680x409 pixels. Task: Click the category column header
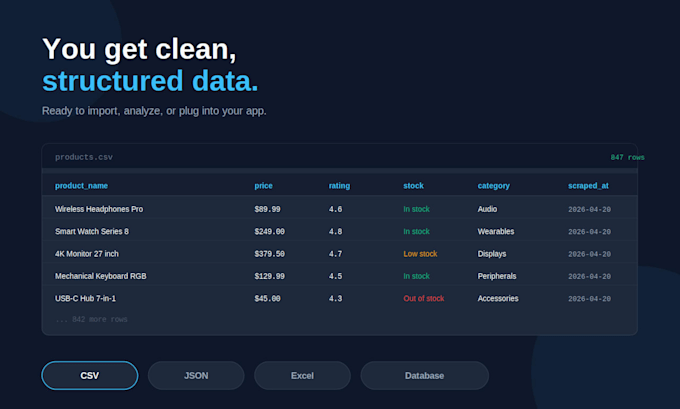point(494,186)
